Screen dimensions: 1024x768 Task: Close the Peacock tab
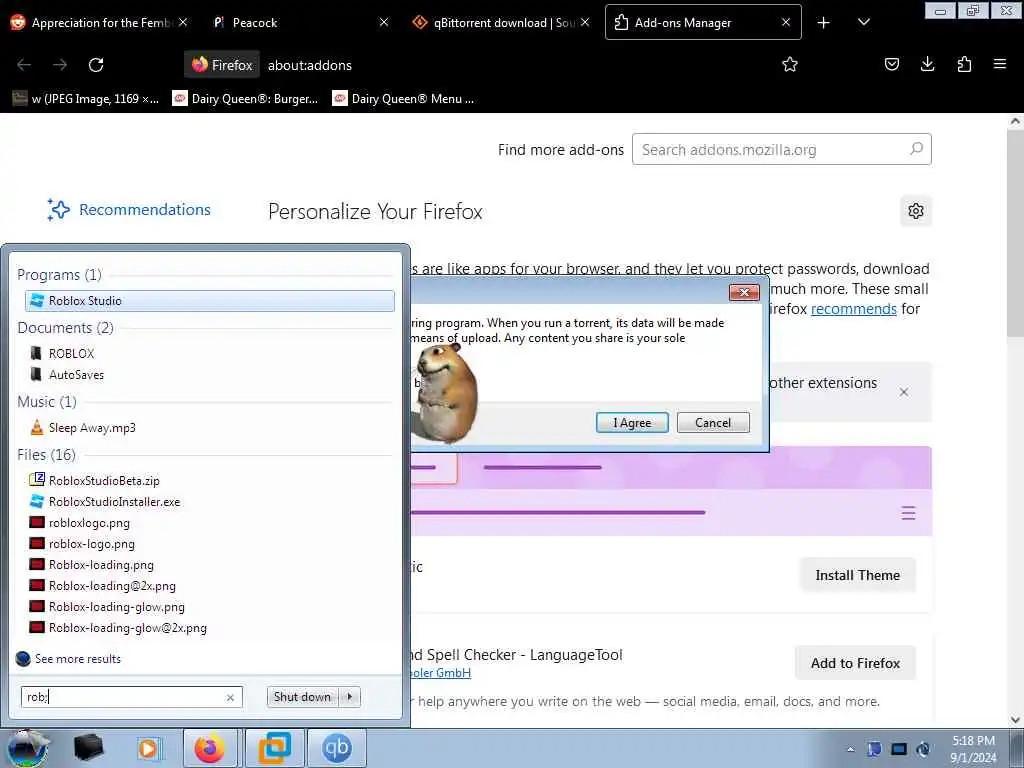[384, 22]
